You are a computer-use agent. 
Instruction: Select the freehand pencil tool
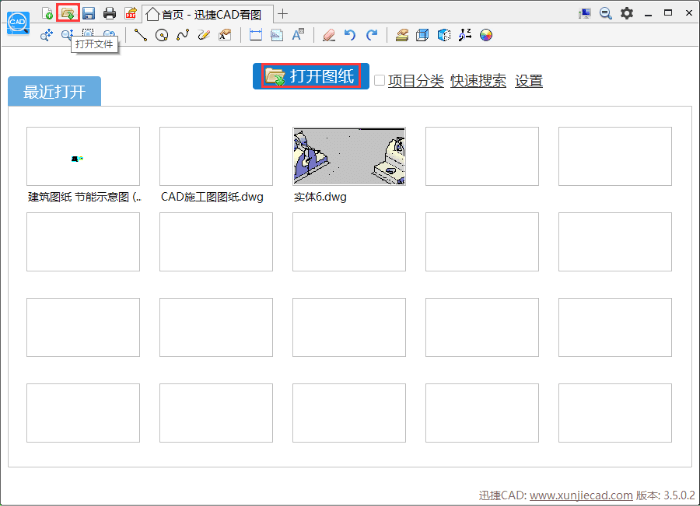204,35
